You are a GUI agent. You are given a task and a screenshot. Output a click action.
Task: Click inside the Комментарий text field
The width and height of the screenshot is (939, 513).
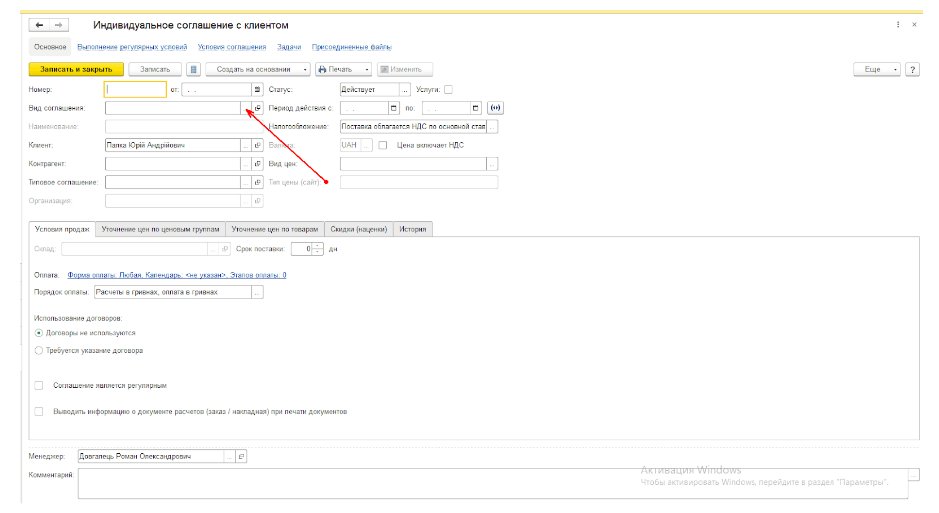pyautogui.click(x=490, y=482)
